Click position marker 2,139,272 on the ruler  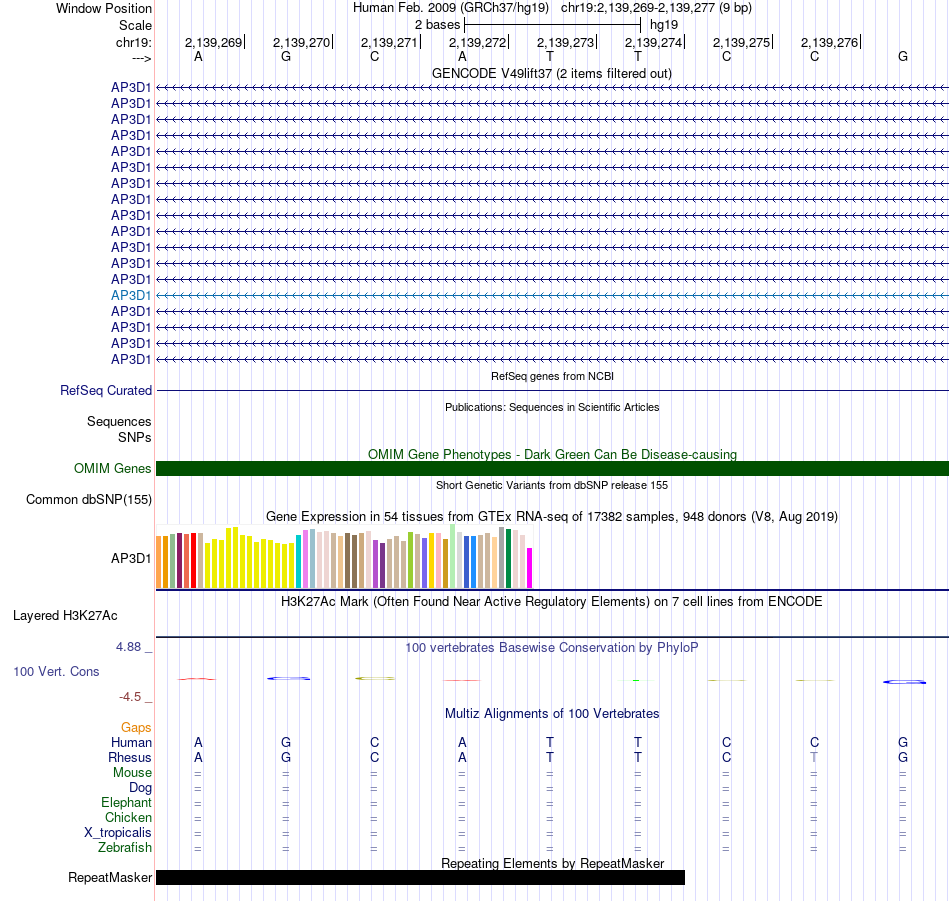(x=477, y=42)
